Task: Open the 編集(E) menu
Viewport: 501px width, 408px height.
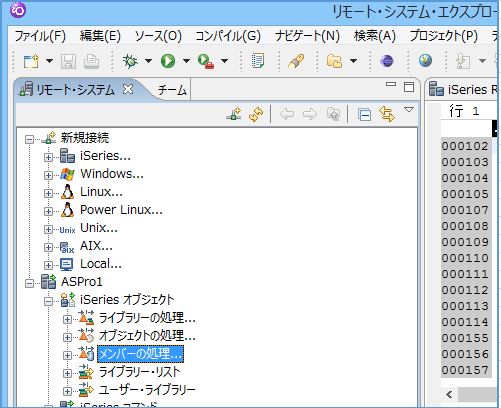Action: [100, 36]
